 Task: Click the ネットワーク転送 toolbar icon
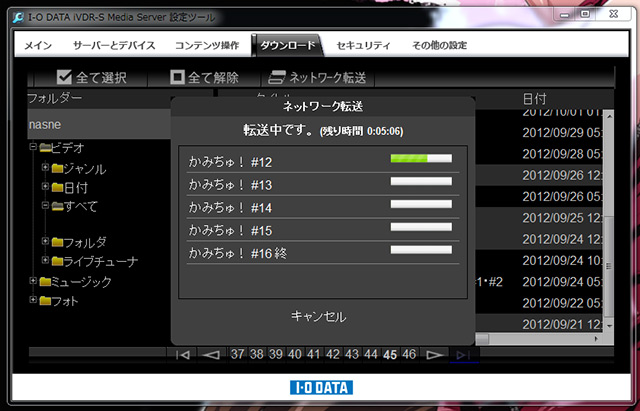277,77
